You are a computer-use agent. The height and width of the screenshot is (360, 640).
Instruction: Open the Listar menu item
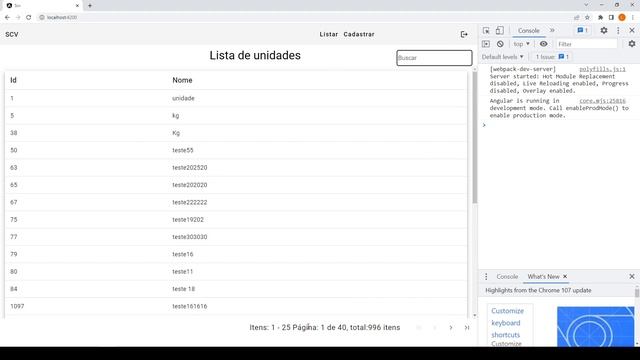point(329,34)
